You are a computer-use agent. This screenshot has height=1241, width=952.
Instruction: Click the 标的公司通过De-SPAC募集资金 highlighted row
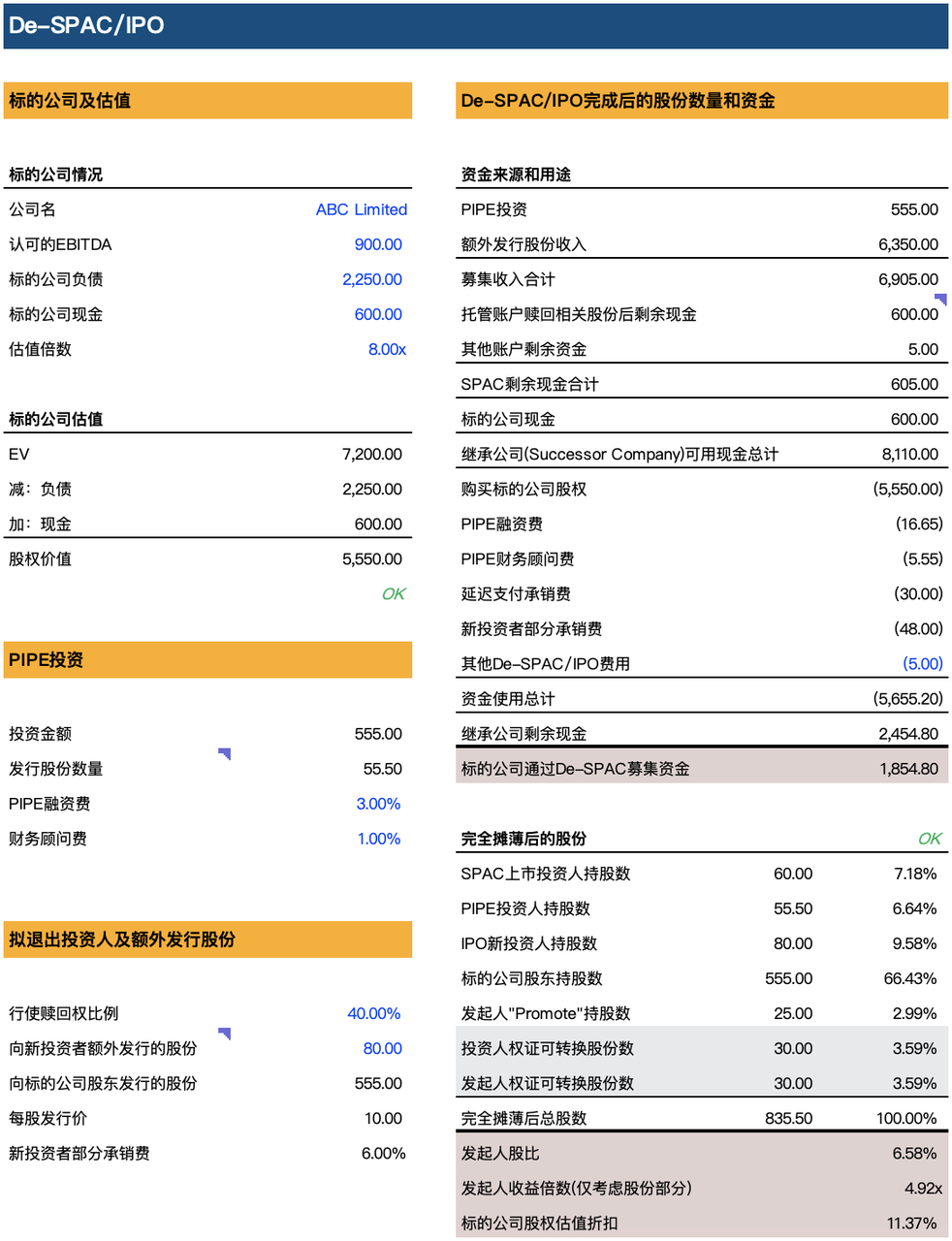pyautogui.click(x=701, y=769)
